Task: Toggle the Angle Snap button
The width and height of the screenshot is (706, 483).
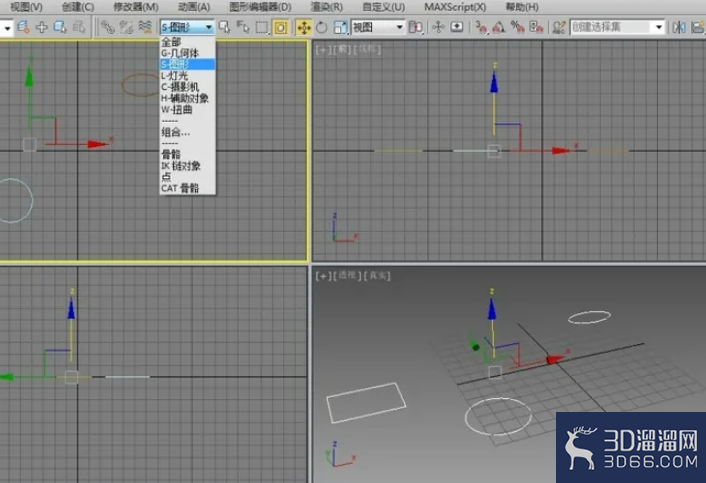Action: [x=498, y=27]
